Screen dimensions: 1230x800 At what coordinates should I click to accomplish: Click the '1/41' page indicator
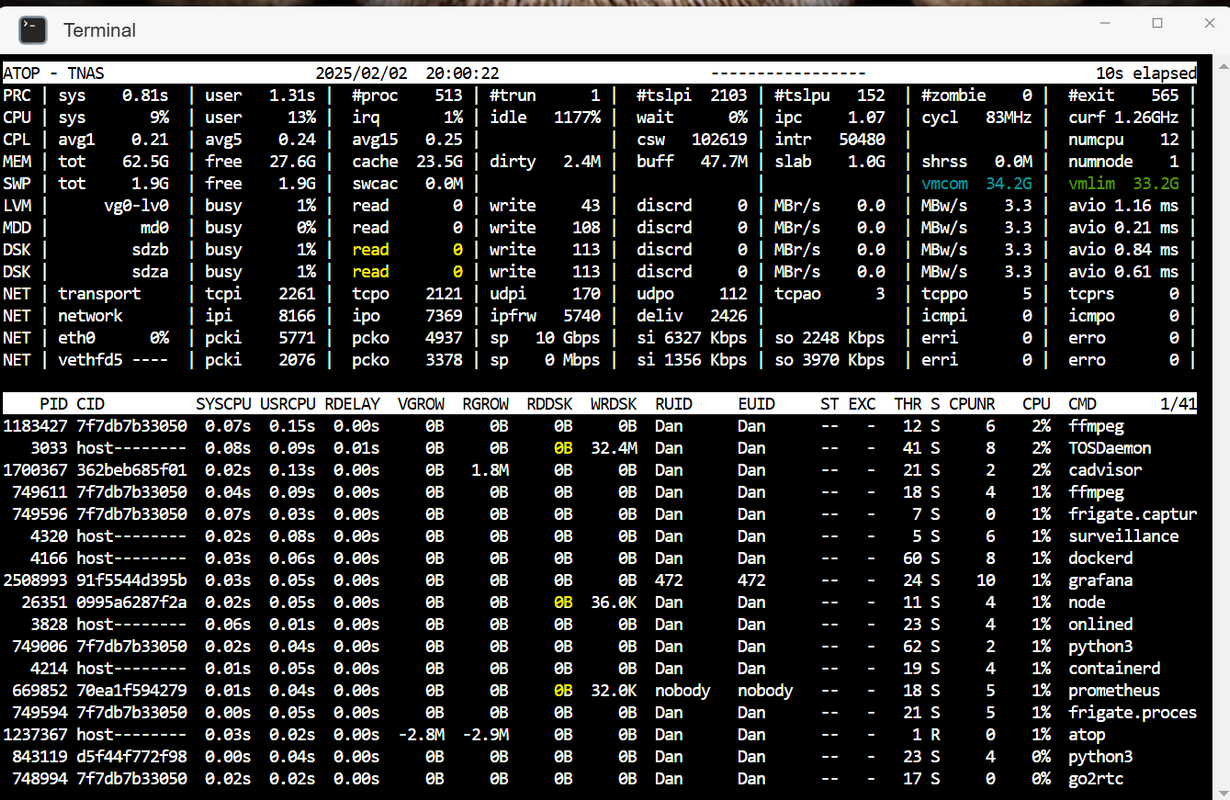1178,404
